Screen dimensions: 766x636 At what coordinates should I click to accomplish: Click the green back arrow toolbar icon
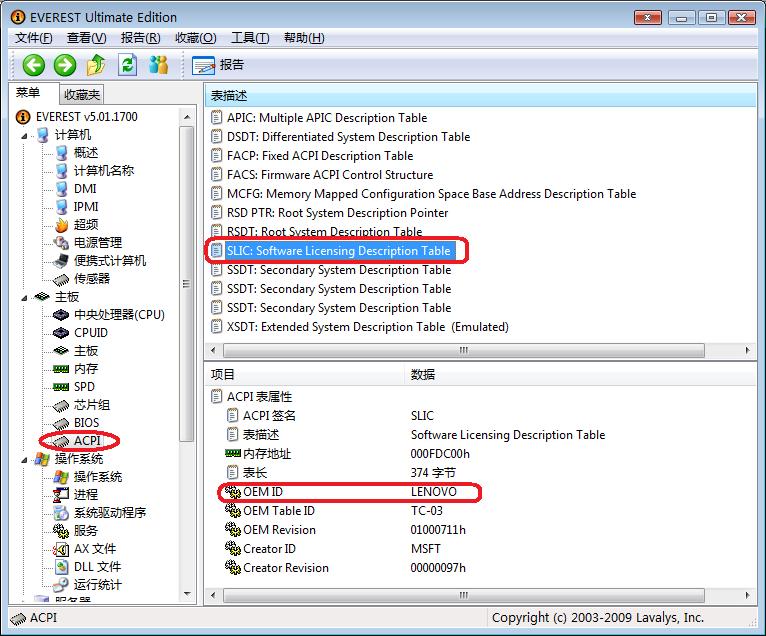point(34,66)
